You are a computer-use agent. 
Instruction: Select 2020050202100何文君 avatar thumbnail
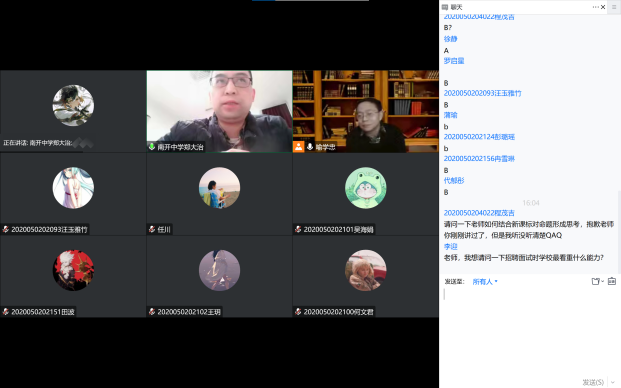[366, 270]
